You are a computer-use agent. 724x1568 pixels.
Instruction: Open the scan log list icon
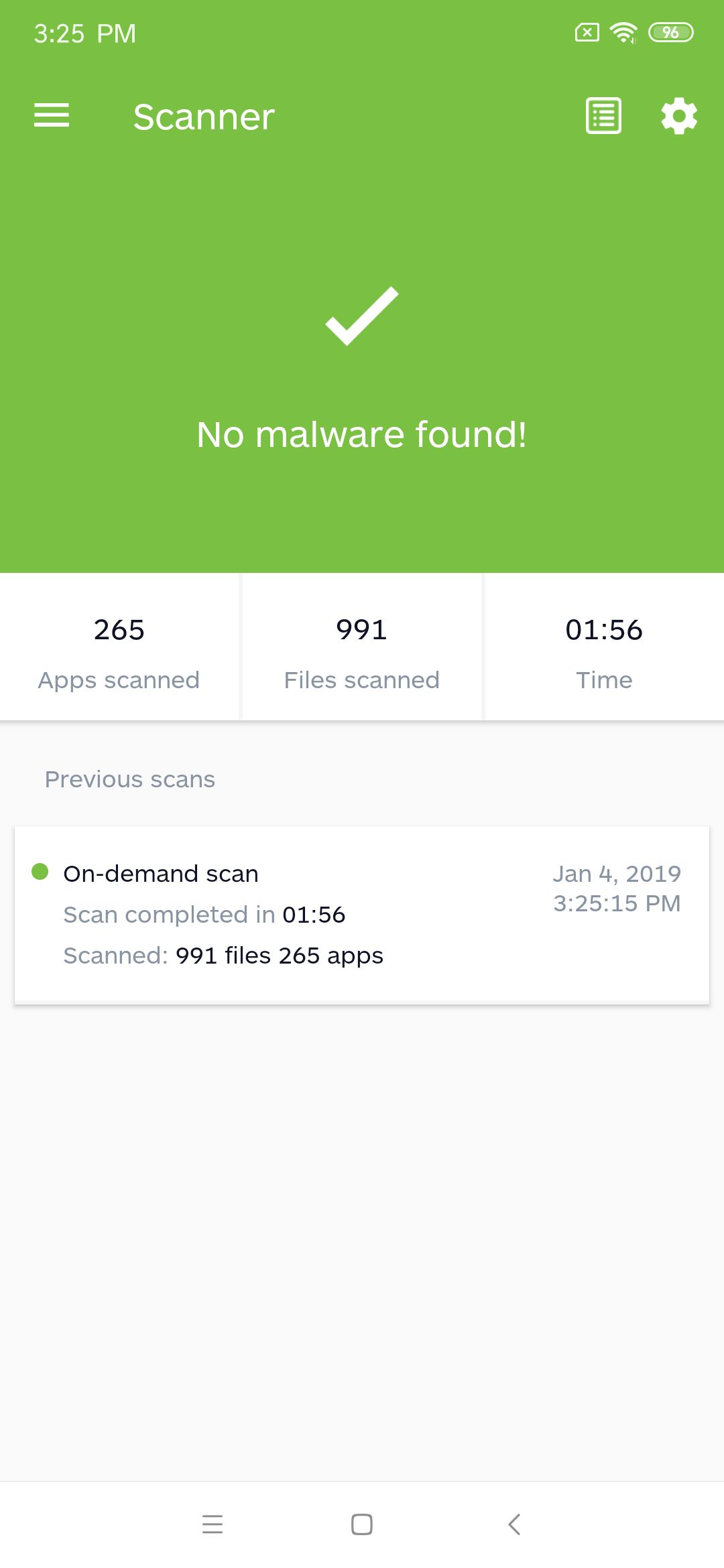[x=603, y=116]
